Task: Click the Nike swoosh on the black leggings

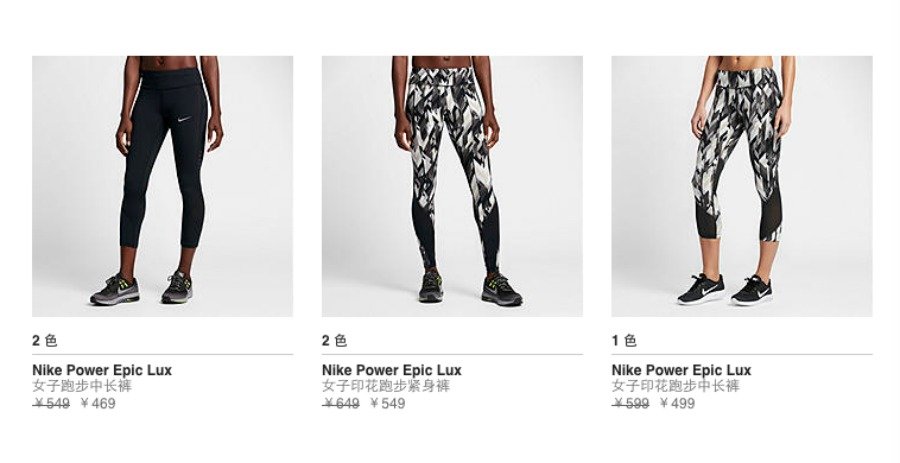Action: click(183, 120)
